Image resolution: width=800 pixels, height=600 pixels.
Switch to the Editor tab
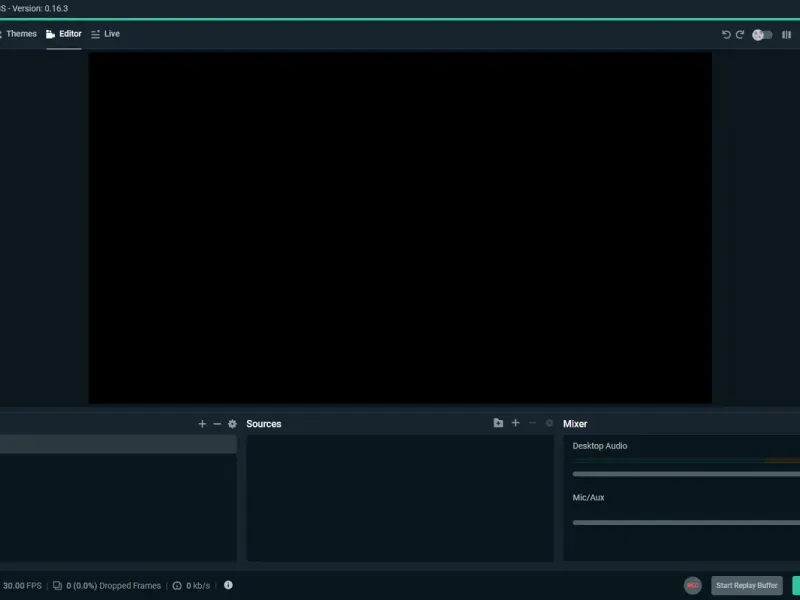pos(64,34)
